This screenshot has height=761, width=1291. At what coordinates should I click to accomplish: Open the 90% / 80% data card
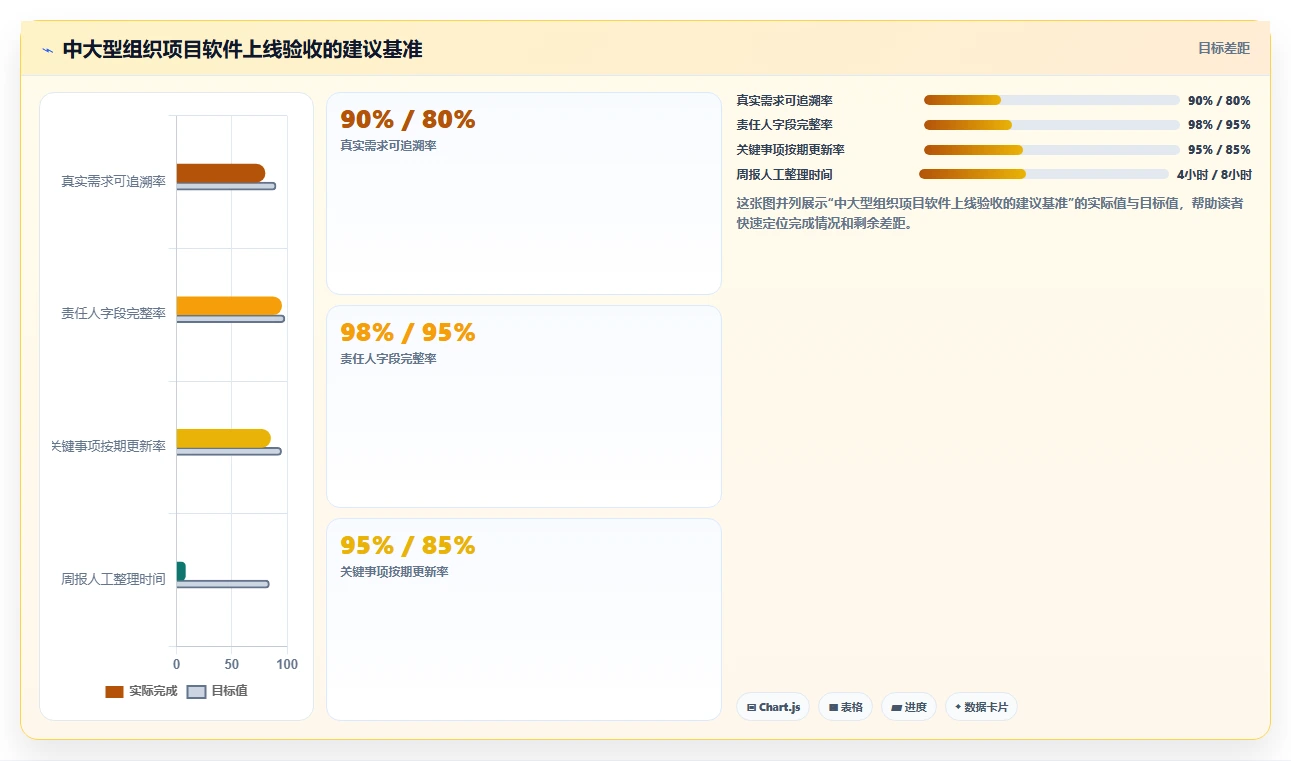[x=524, y=194]
